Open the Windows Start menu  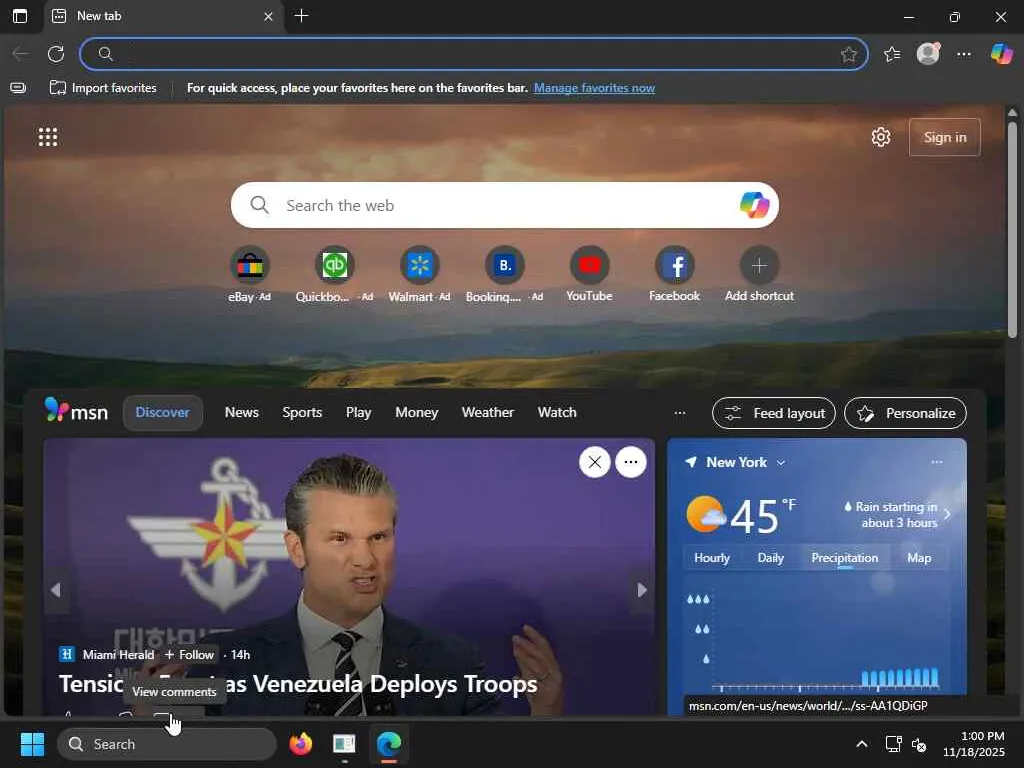[x=32, y=744]
